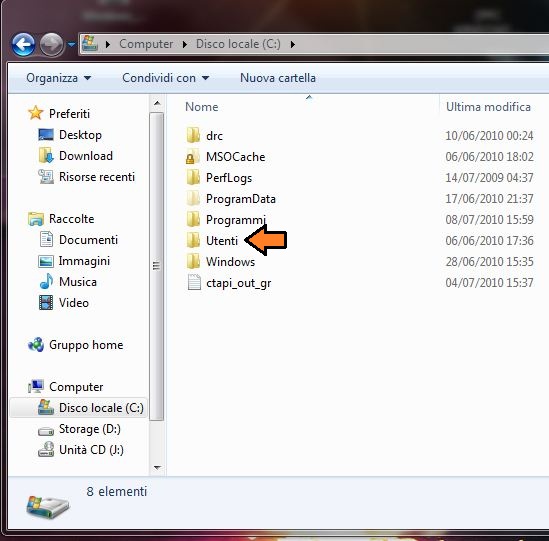Click Computer in the address breadcrumb
549x541 pixels.
click(x=146, y=44)
